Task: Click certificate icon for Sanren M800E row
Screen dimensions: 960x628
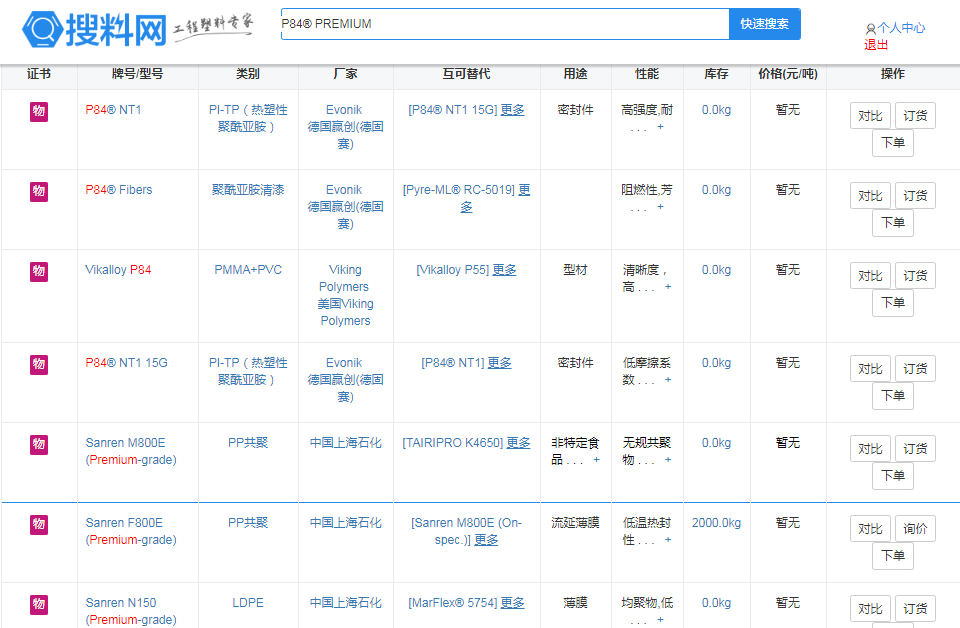Action: tap(39, 444)
